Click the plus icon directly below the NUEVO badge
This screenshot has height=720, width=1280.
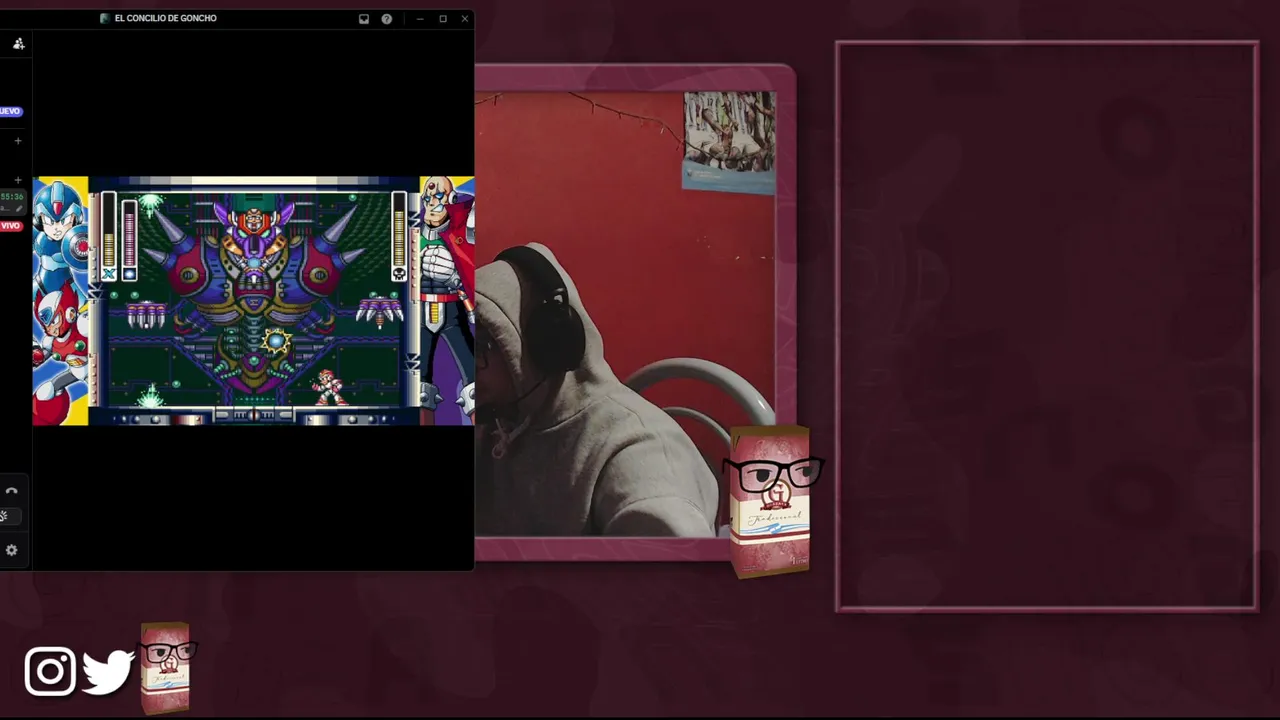18,141
